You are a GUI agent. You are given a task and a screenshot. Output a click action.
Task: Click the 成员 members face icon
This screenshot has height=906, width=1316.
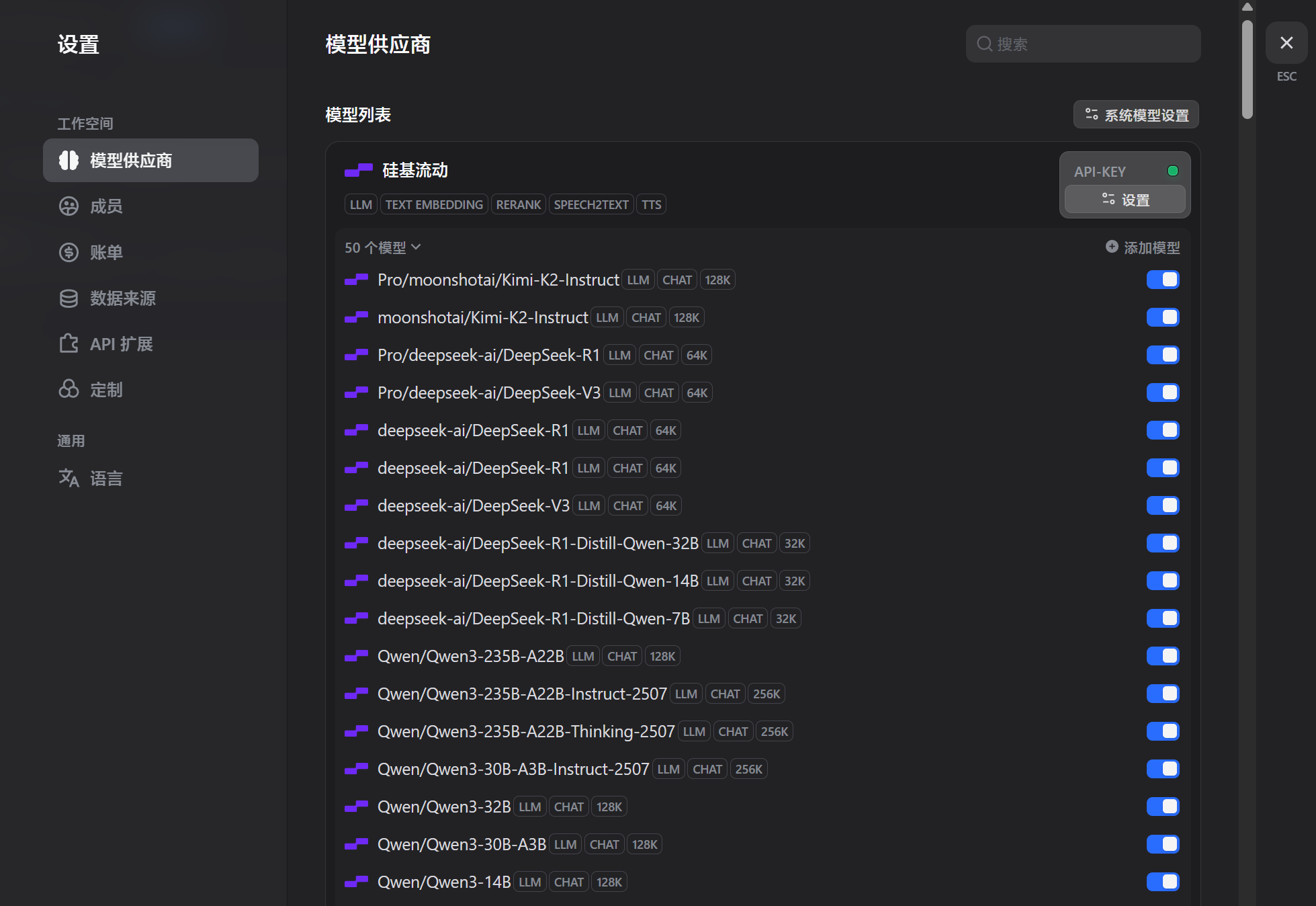tap(69, 206)
